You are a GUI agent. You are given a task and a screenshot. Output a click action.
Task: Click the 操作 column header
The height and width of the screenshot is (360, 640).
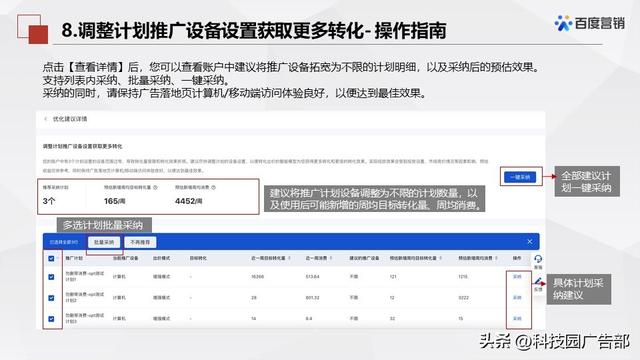click(x=517, y=258)
